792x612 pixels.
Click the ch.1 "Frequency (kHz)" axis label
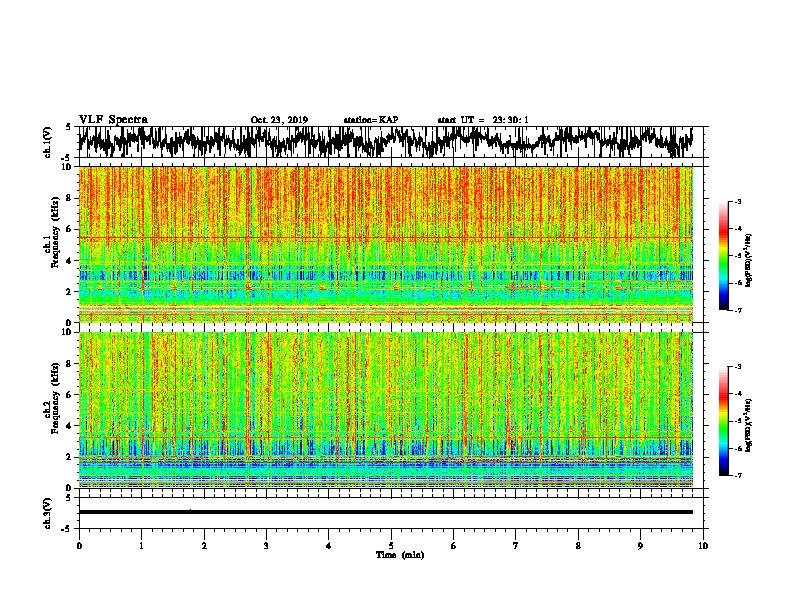point(56,232)
